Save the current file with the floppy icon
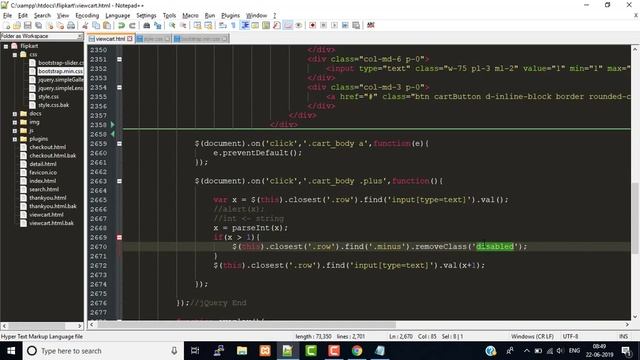Viewport: 640px width, 360px height. pyautogui.click(x=28, y=25)
